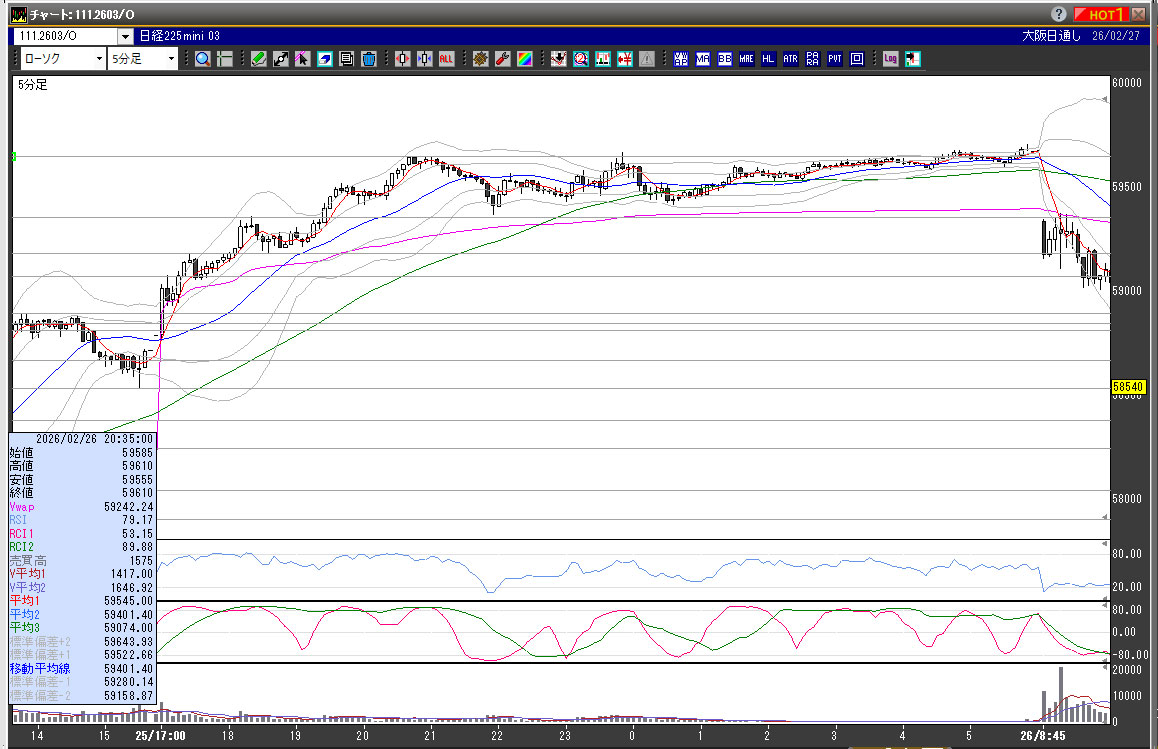Toggle the Log scale button
Image resolution: width=1158 pixels, height=749 pixels.
[890, 59]
